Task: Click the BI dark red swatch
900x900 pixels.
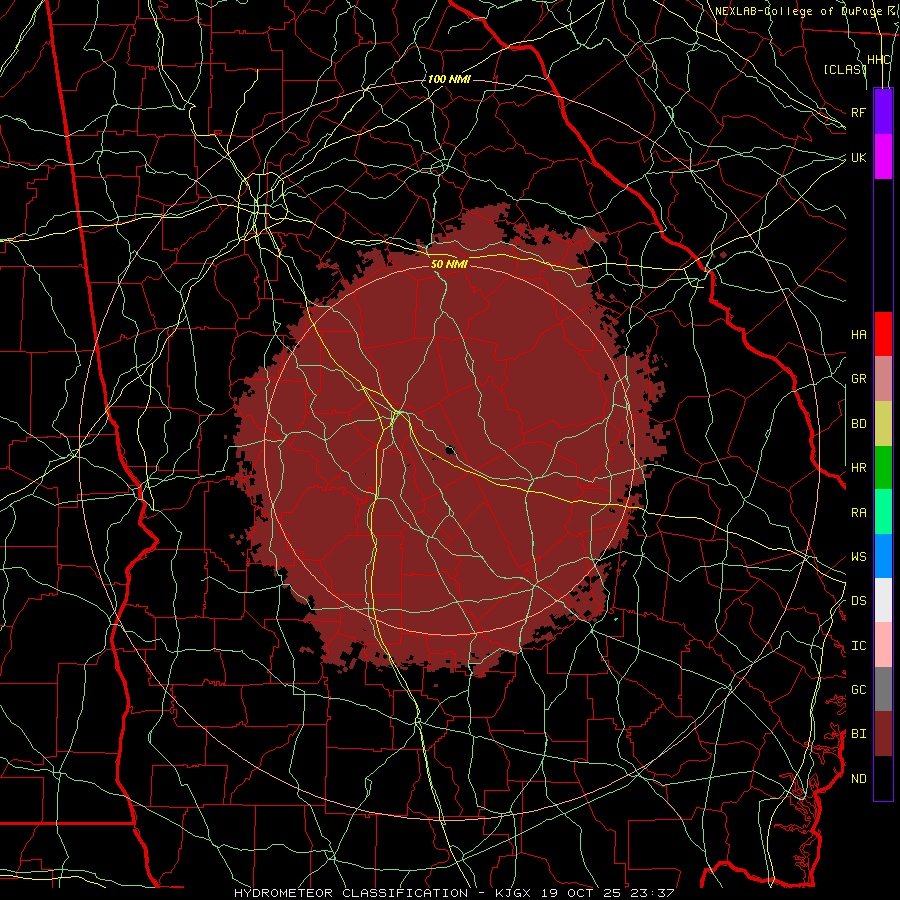Action: click(x=883, y=734)
